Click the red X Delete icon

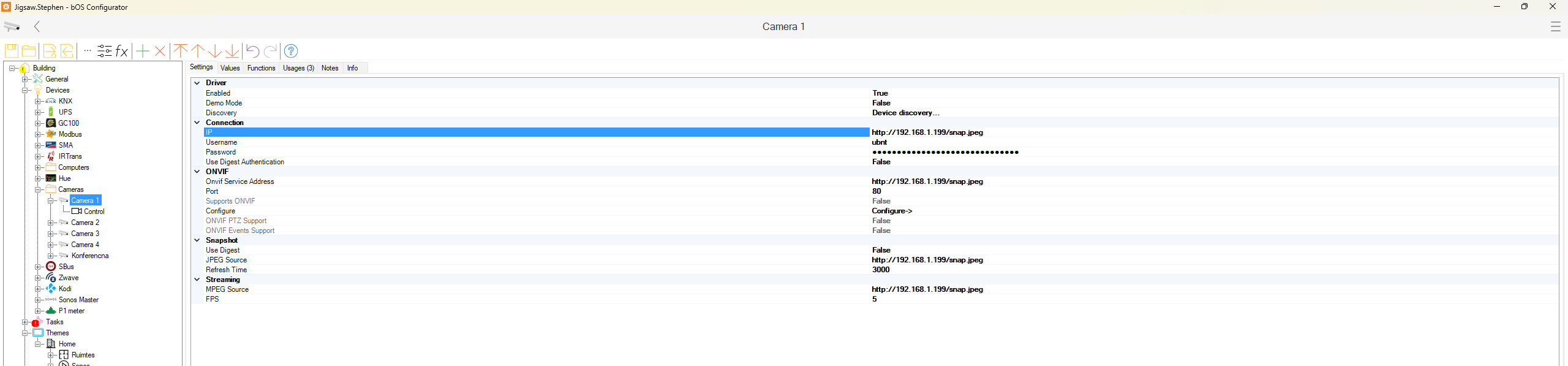click(160, 51)
